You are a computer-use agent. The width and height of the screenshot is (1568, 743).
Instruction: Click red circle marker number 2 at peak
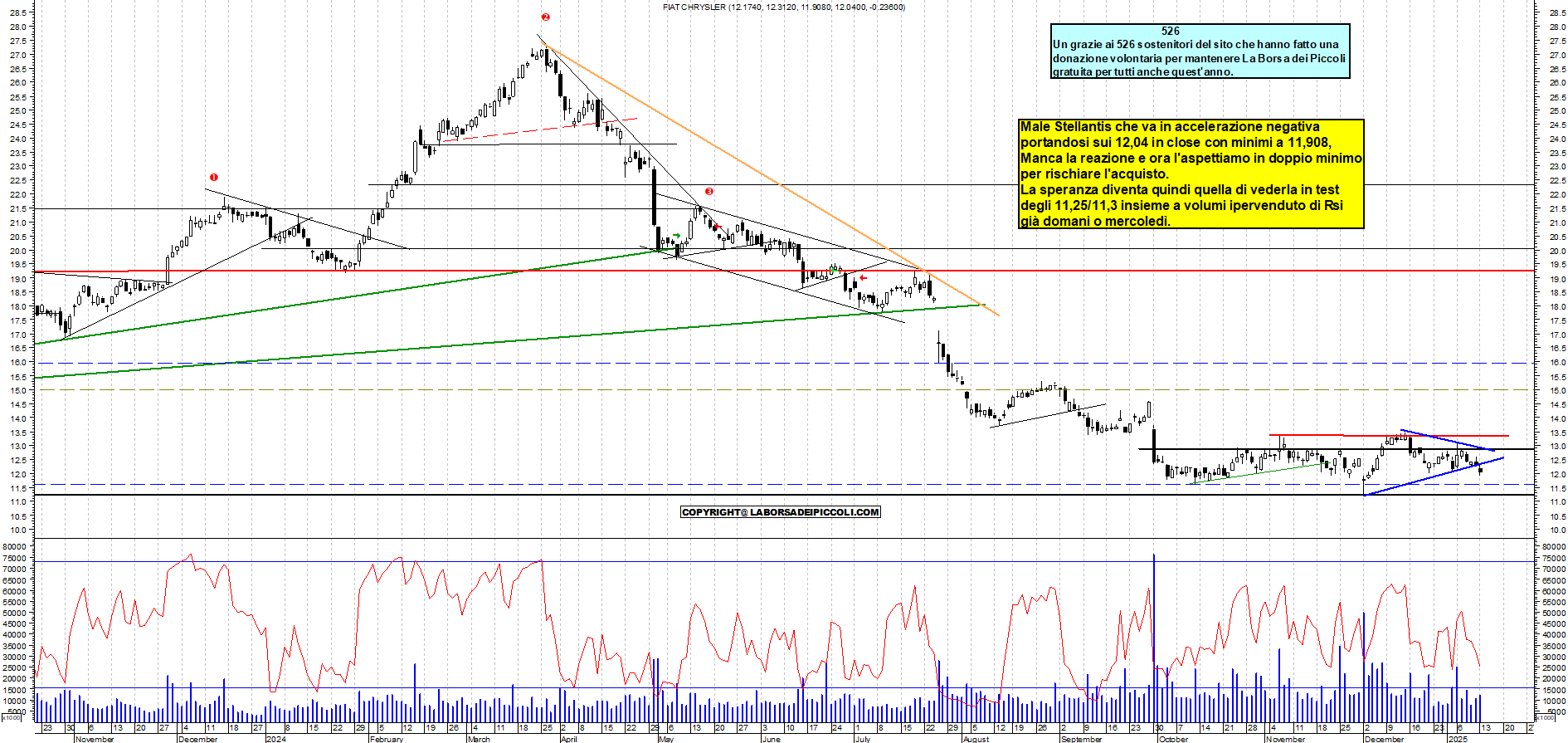pos(545,17)
